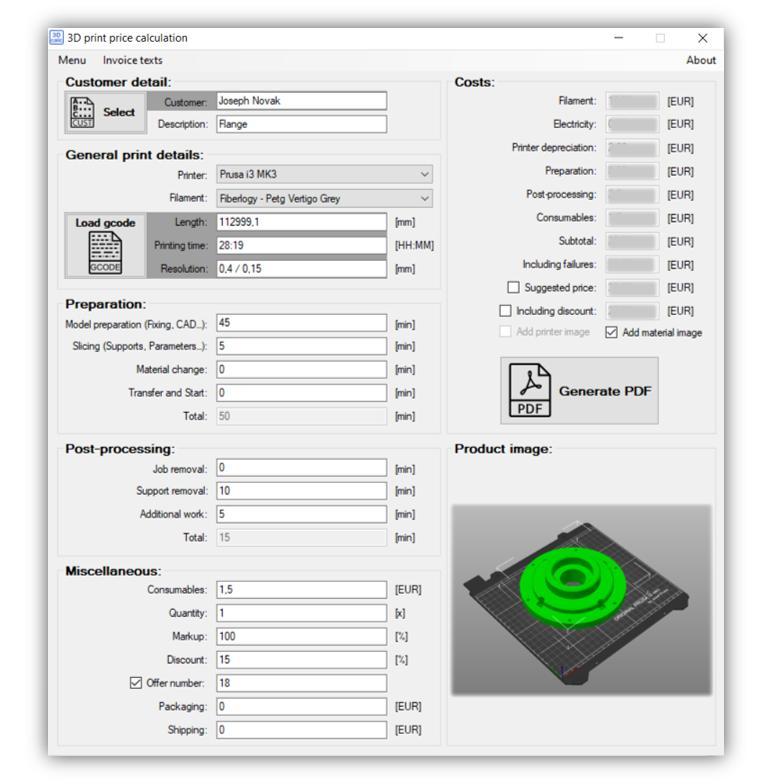The height and width of the screenshot is (784, 772).
Task: Click the Preparation Total field showing 50
Action: pyautogui.click(x=302, y=416)
